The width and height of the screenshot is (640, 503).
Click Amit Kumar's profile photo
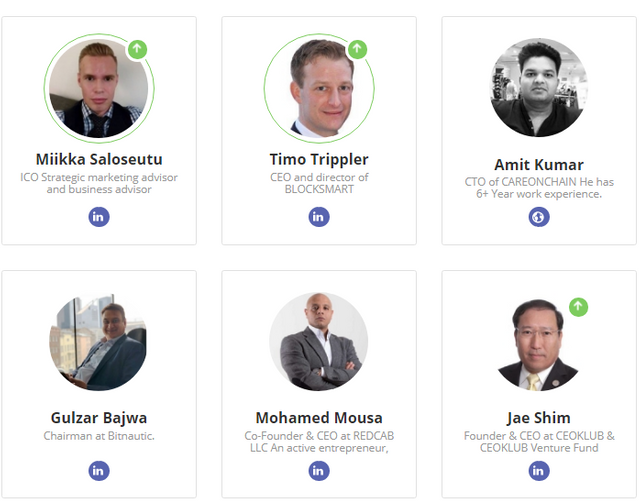(539, 88)
